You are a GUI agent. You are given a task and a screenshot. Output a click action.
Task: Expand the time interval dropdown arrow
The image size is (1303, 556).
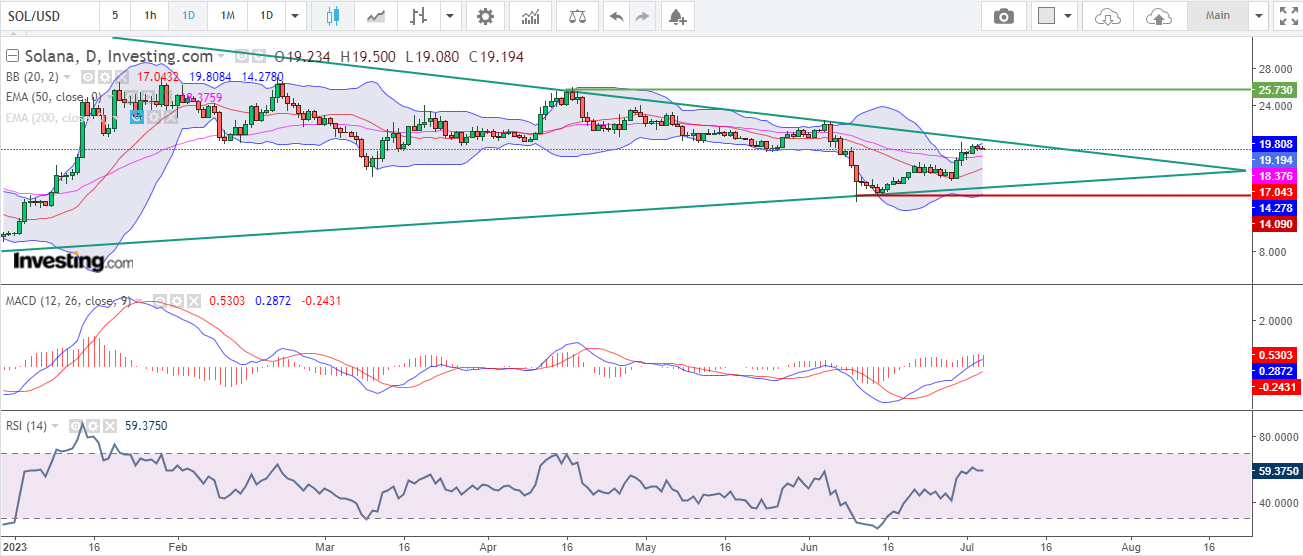[294, 15]
